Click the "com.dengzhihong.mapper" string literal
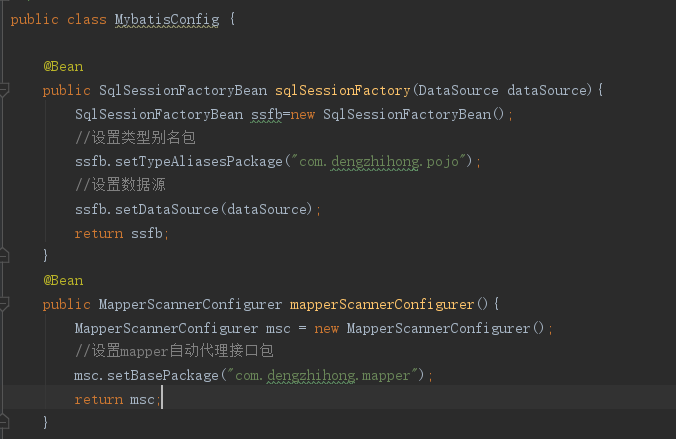 click(x=323, y=376)
